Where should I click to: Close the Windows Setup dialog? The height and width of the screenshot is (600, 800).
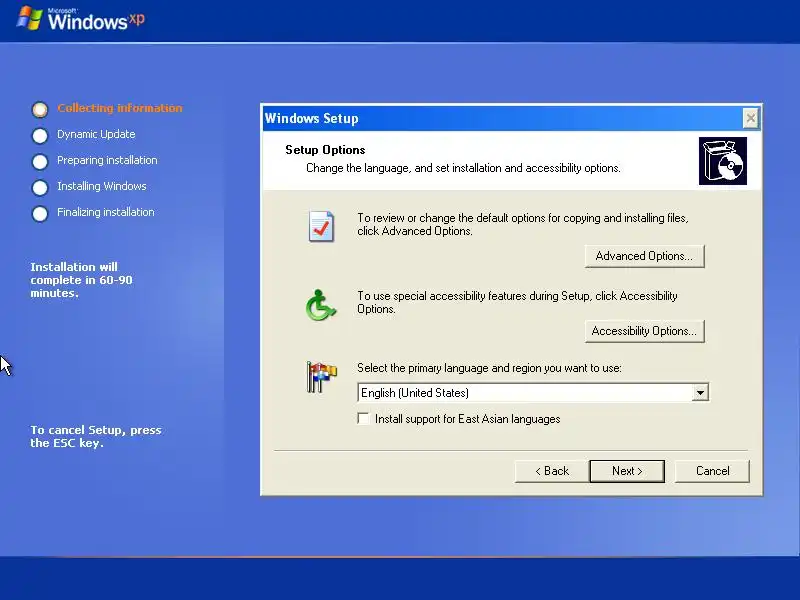tap(751, 118)
